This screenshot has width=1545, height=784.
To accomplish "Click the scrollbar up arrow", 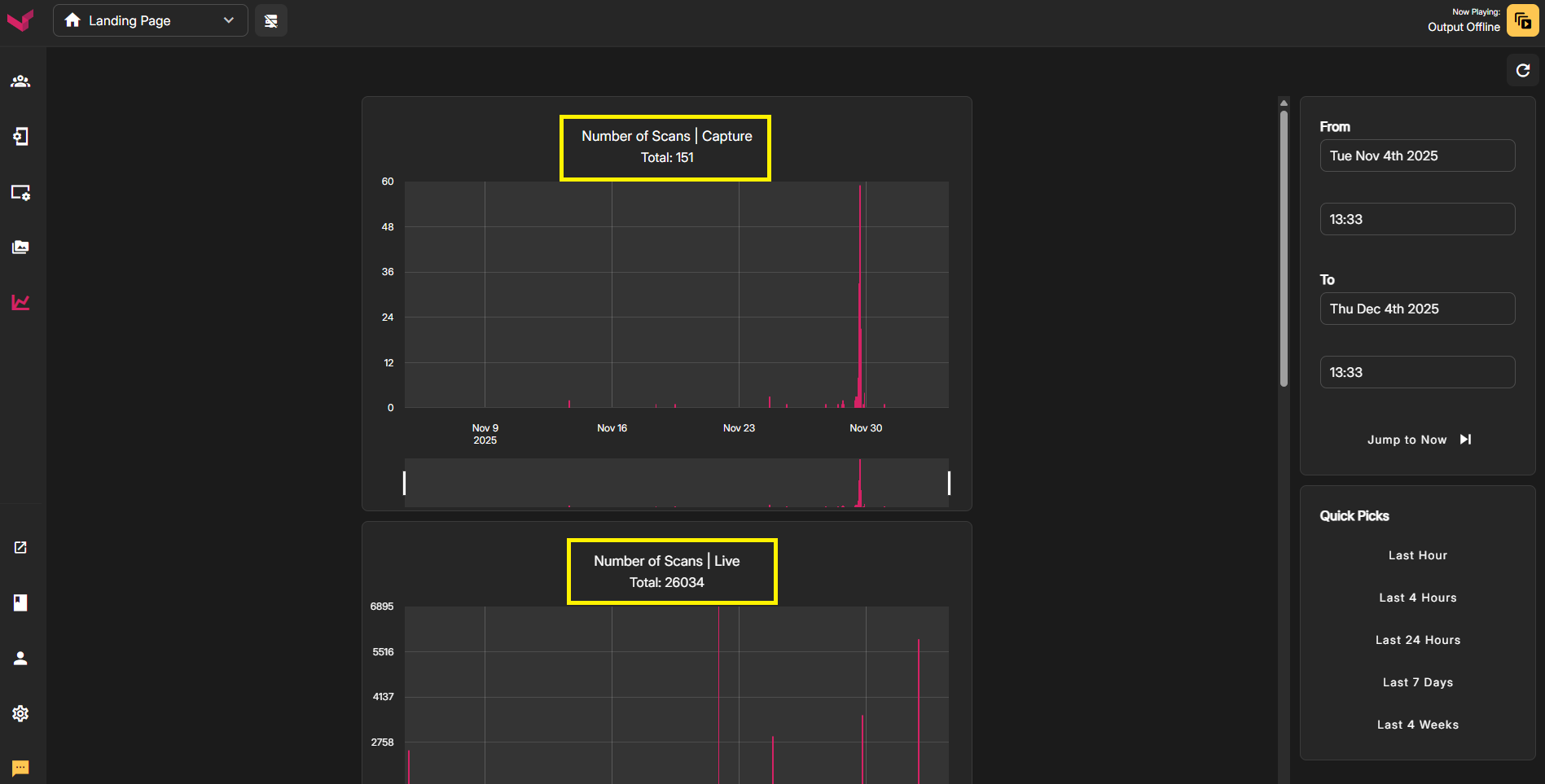I will pos(1284,103).
